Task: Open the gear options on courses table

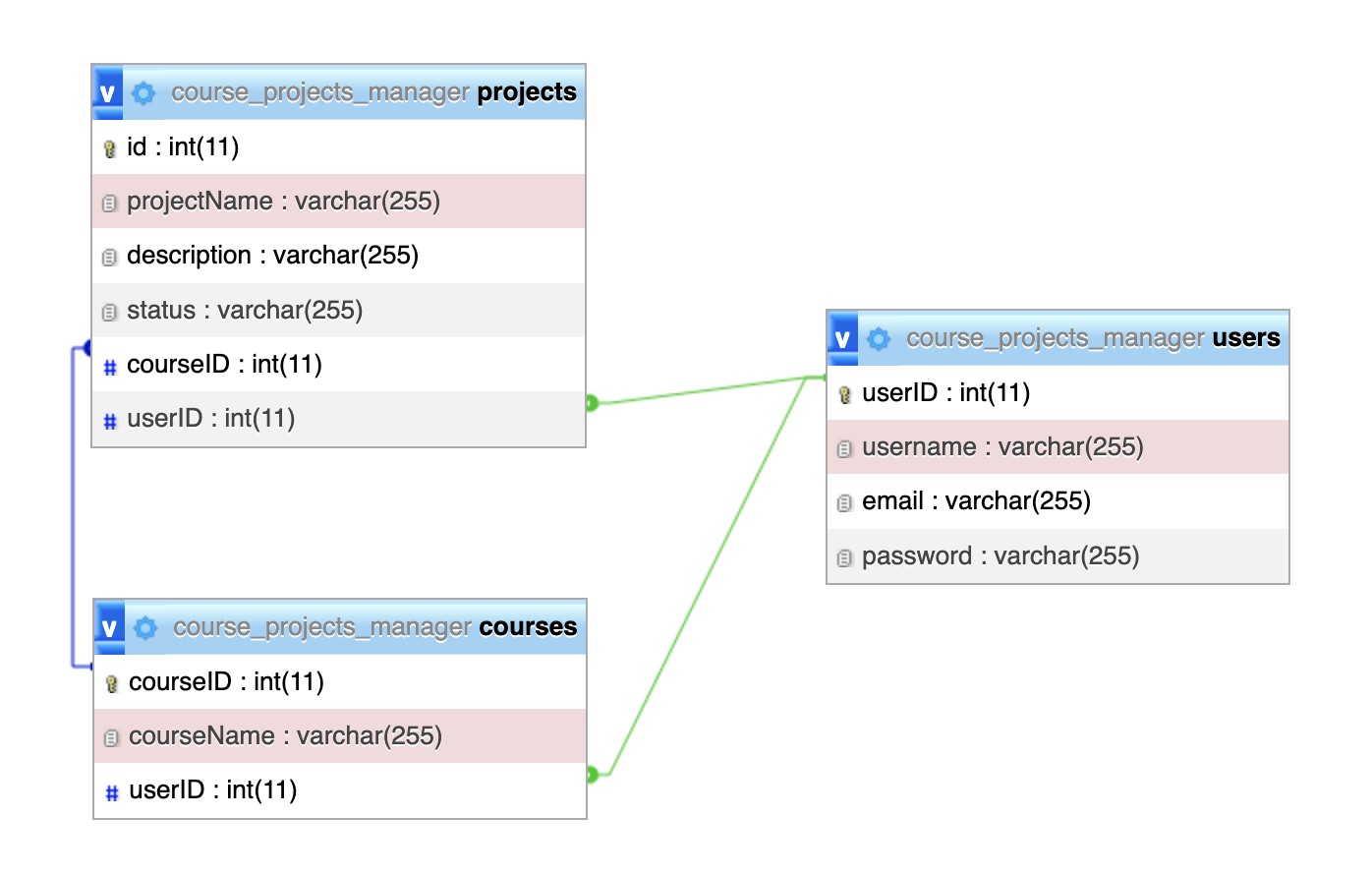Action: click(x=145, y=628)
